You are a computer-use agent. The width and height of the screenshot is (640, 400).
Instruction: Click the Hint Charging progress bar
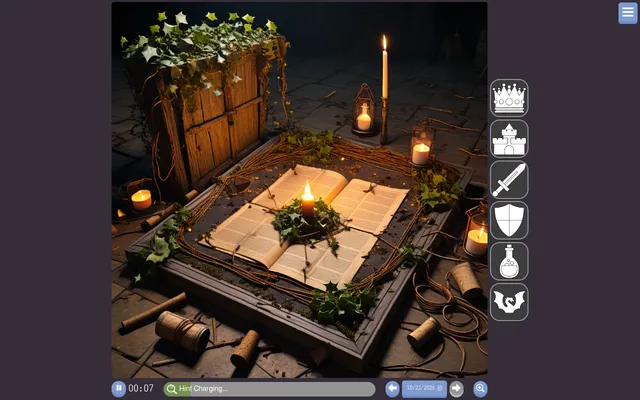pyautogui.click(x=269, y=389)
